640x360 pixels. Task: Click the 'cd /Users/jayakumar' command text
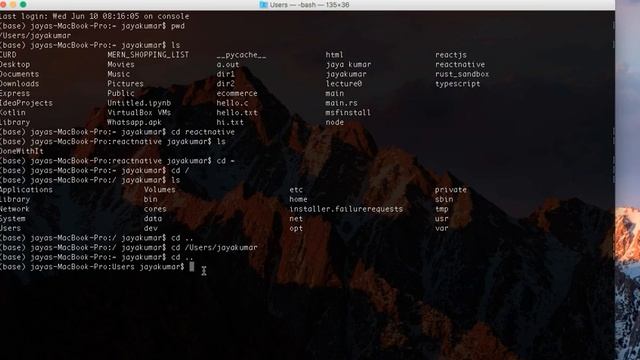(x=214, y=247)
